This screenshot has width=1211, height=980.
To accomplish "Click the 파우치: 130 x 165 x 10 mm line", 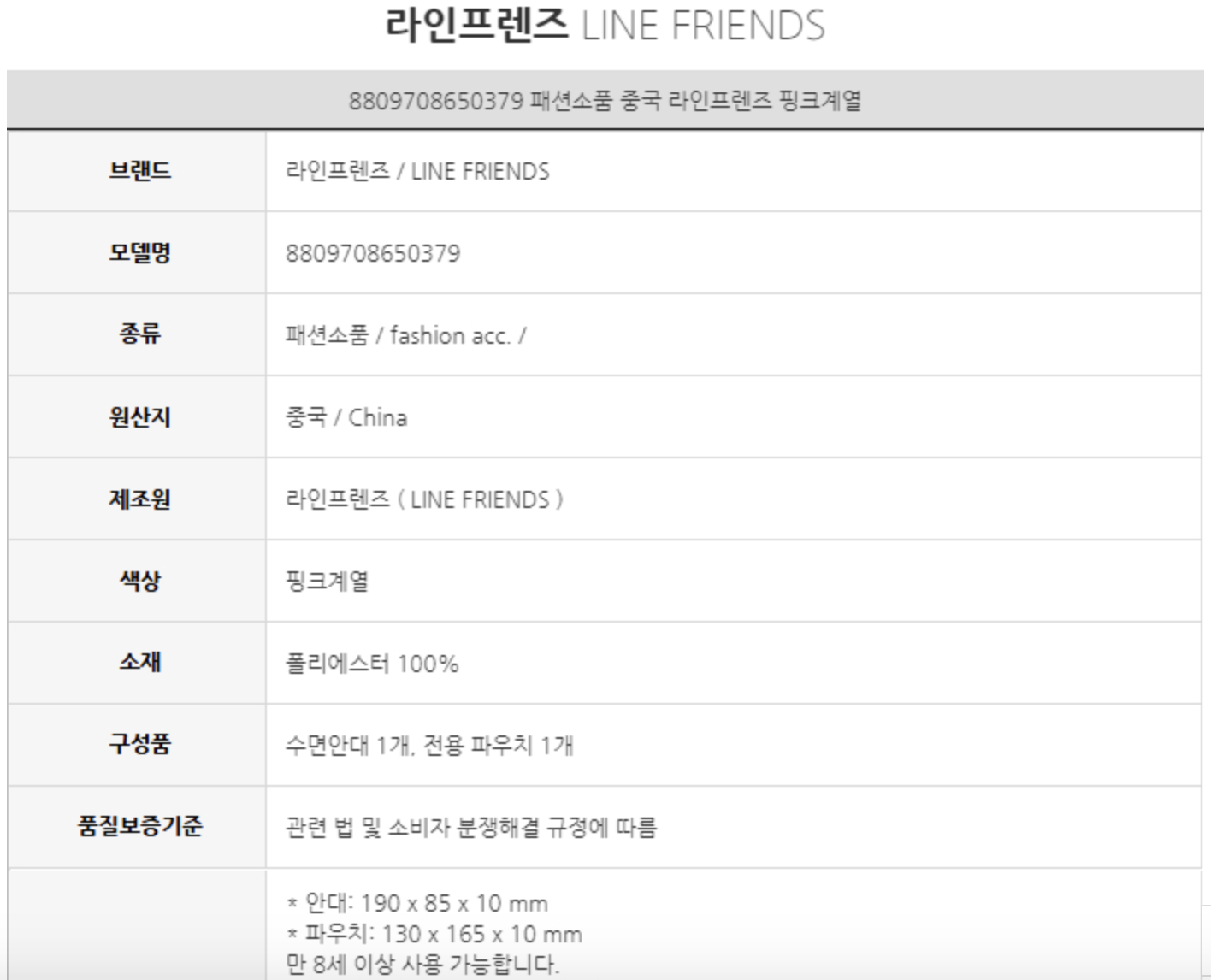I will click(434, 935).
